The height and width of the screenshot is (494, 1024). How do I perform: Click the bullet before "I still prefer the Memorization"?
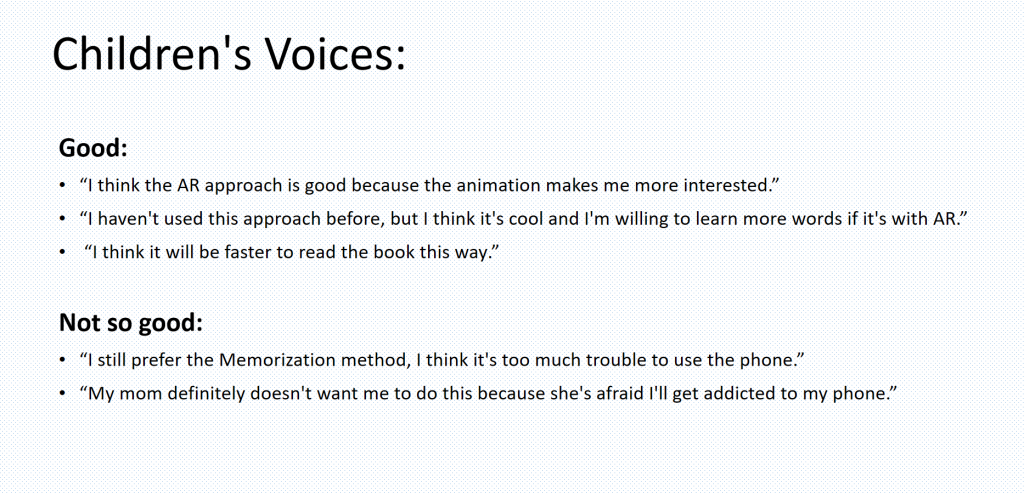pos(62,361)
